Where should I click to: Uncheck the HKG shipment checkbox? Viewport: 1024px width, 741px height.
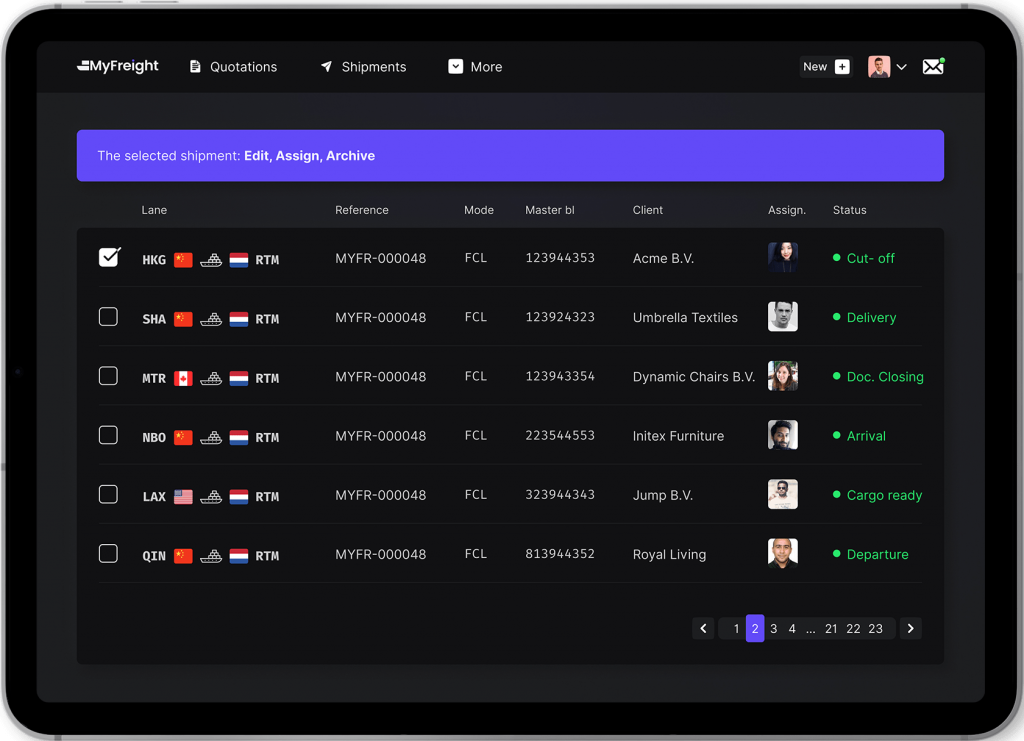[109, 257]
